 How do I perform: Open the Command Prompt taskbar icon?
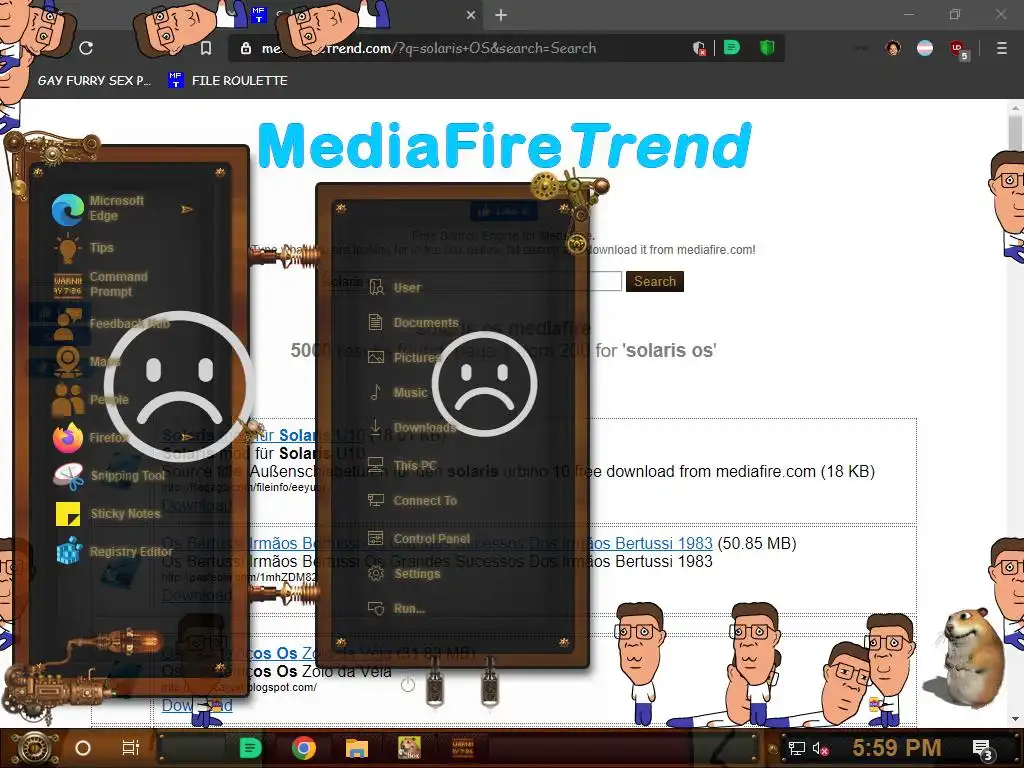point(463,748)
